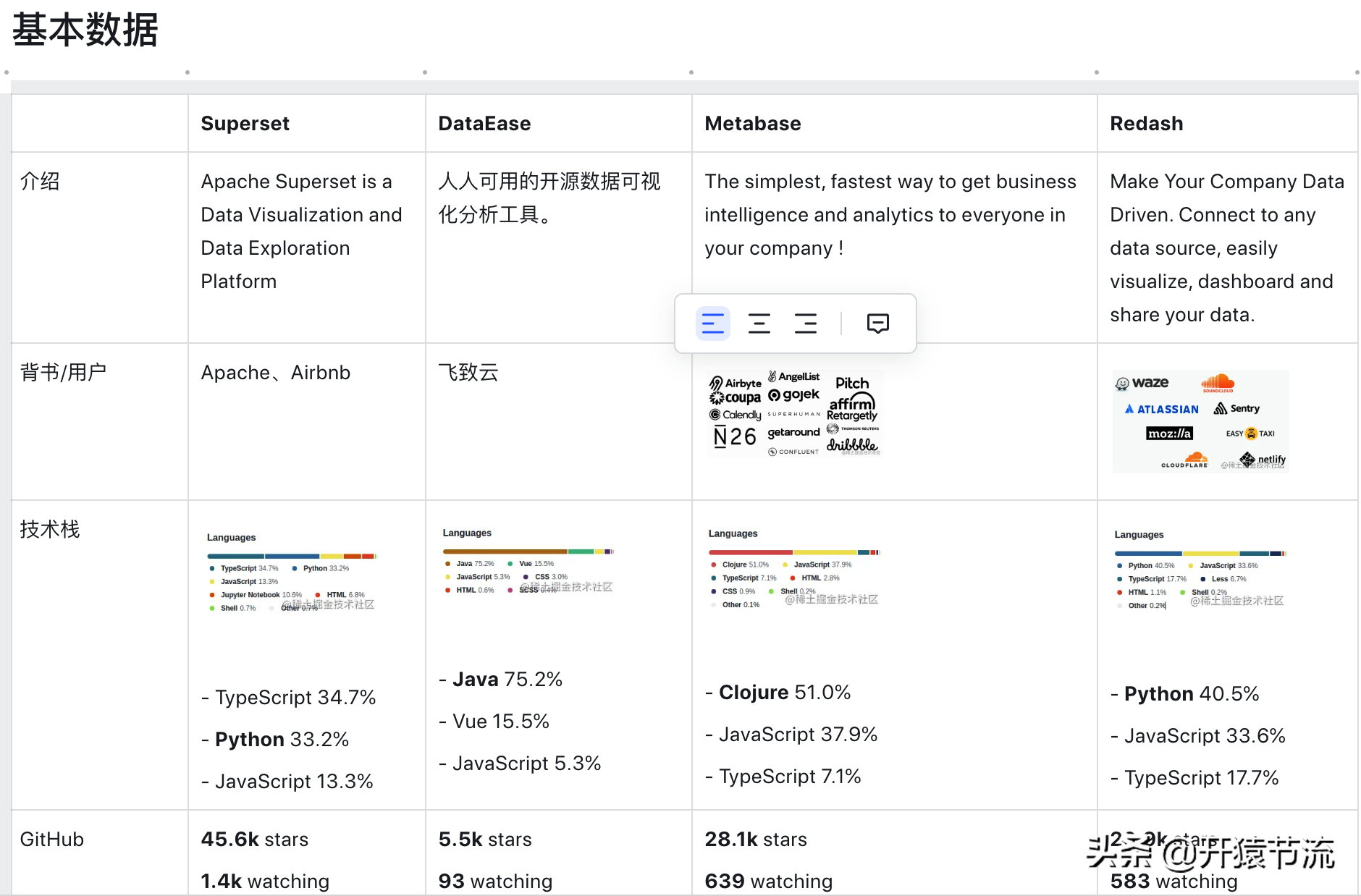Open the Metabase customer logos image

click(794, 415)
